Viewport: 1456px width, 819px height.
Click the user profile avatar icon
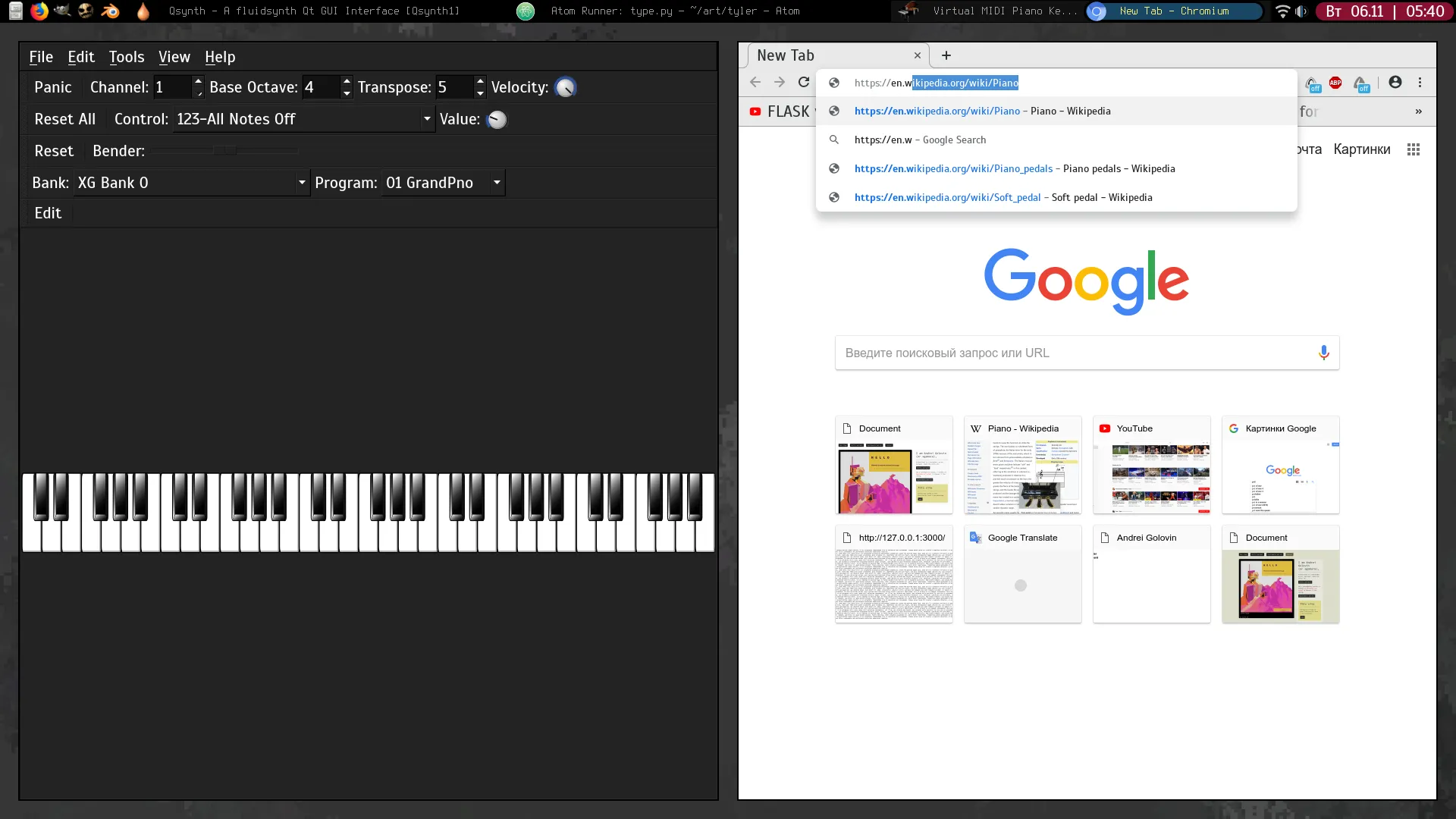pos(1395,83)
